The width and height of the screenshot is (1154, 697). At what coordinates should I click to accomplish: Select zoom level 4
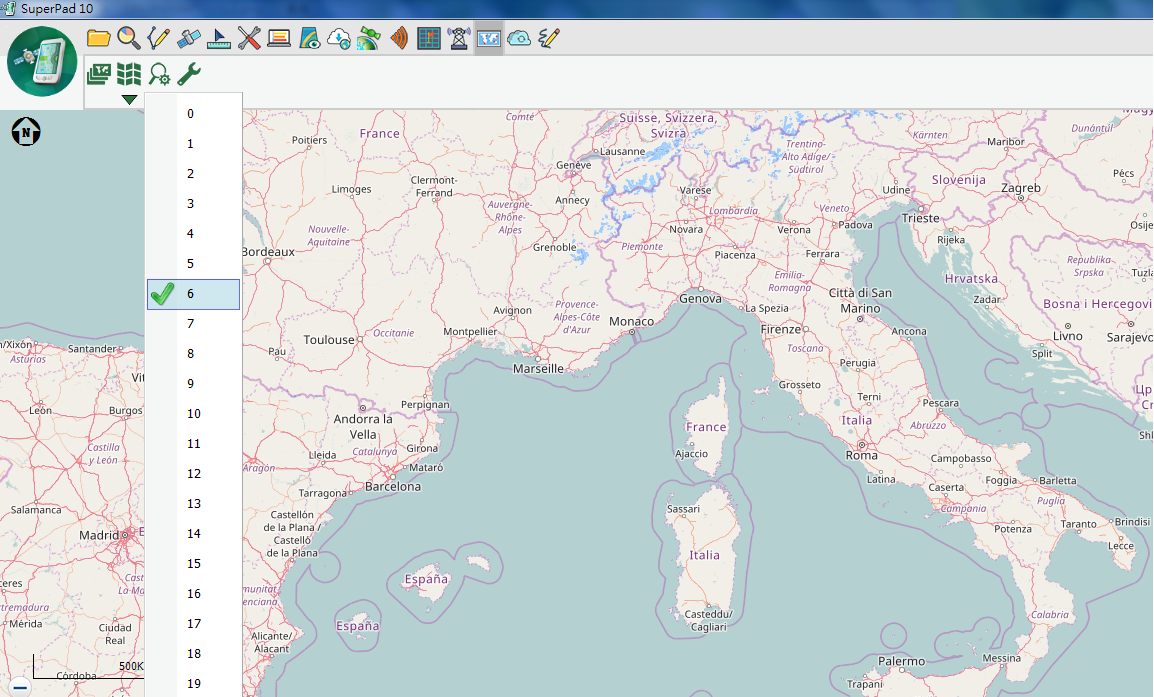(194, 234)
